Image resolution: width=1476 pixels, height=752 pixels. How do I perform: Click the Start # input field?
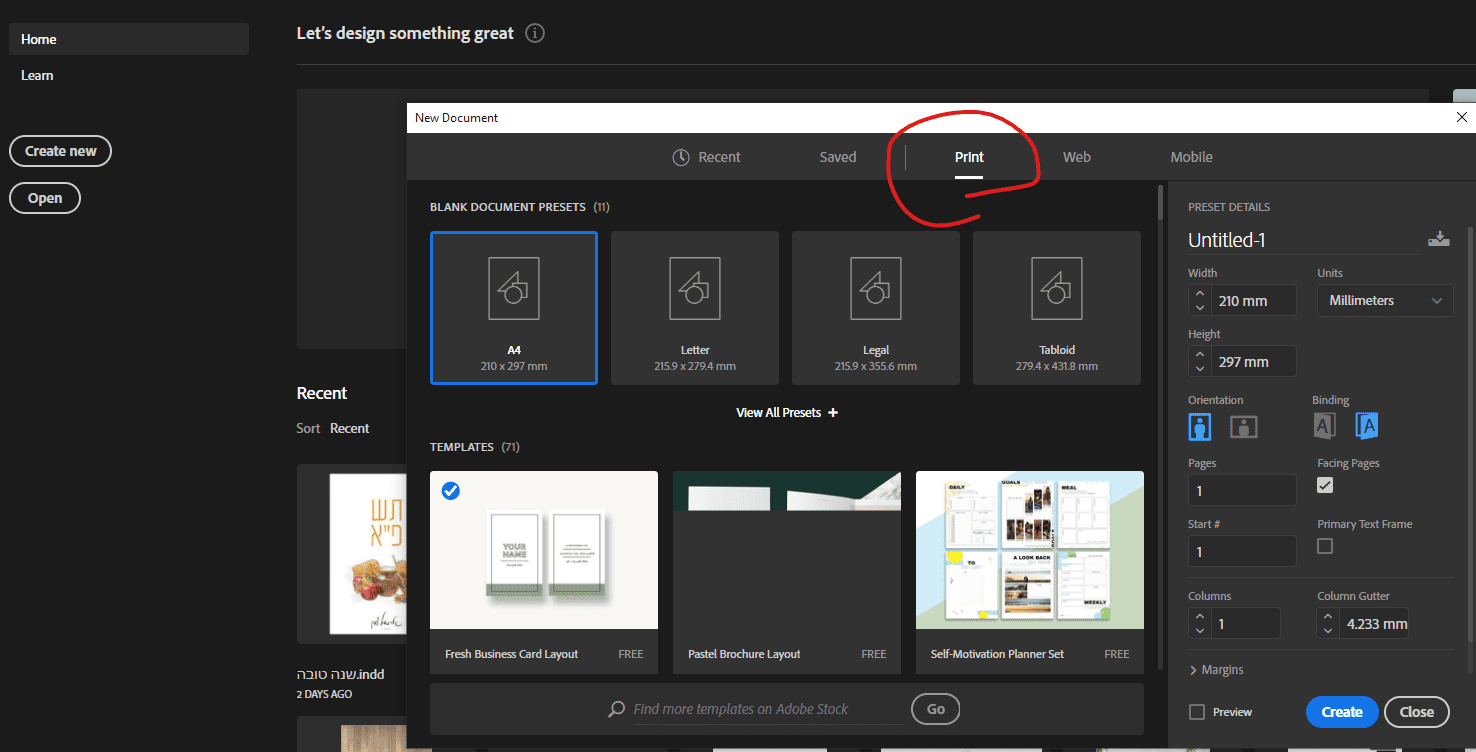click(x=1242, y=552)
